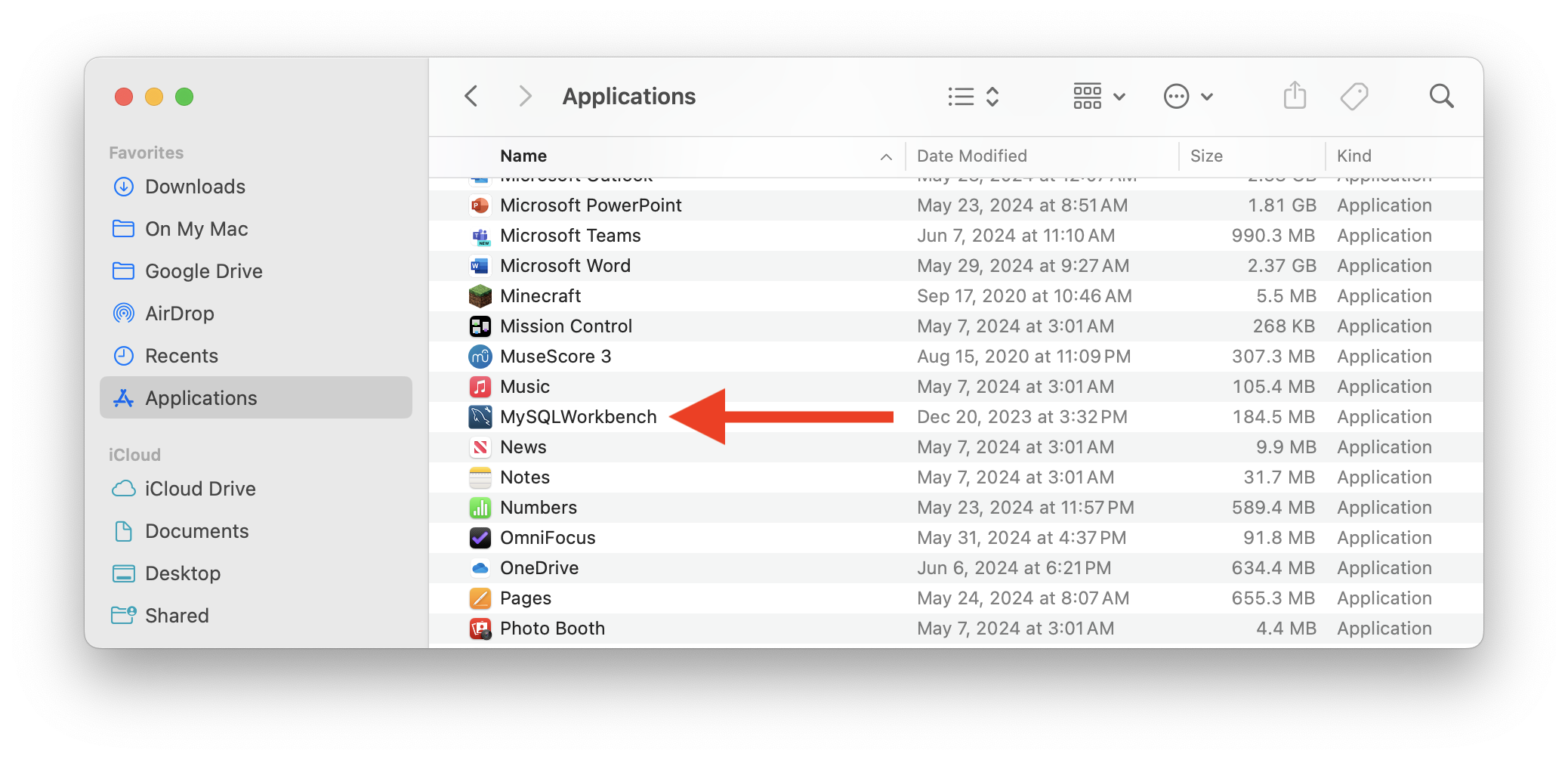
Task: Sort by the Size column header
Action: point(1206,156)
